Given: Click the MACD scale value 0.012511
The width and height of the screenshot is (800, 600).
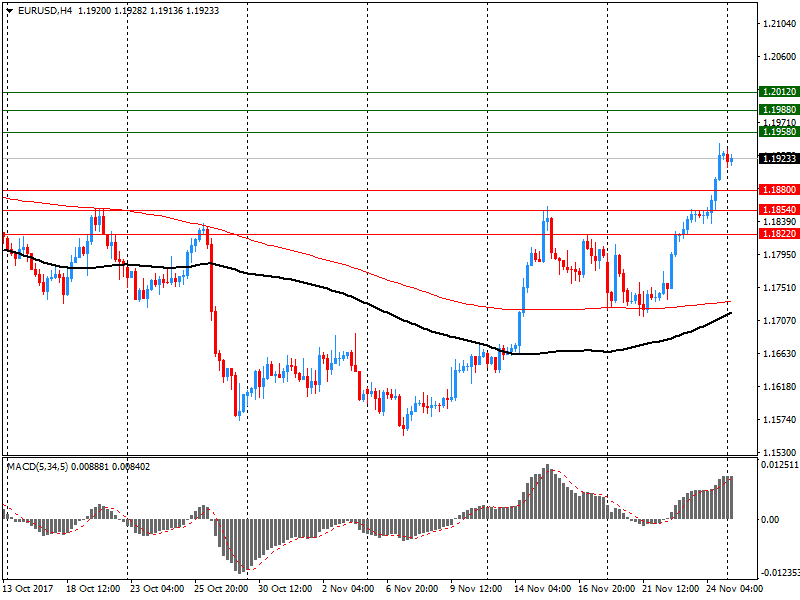Looking at the screenshot, I should click(780, 465).
